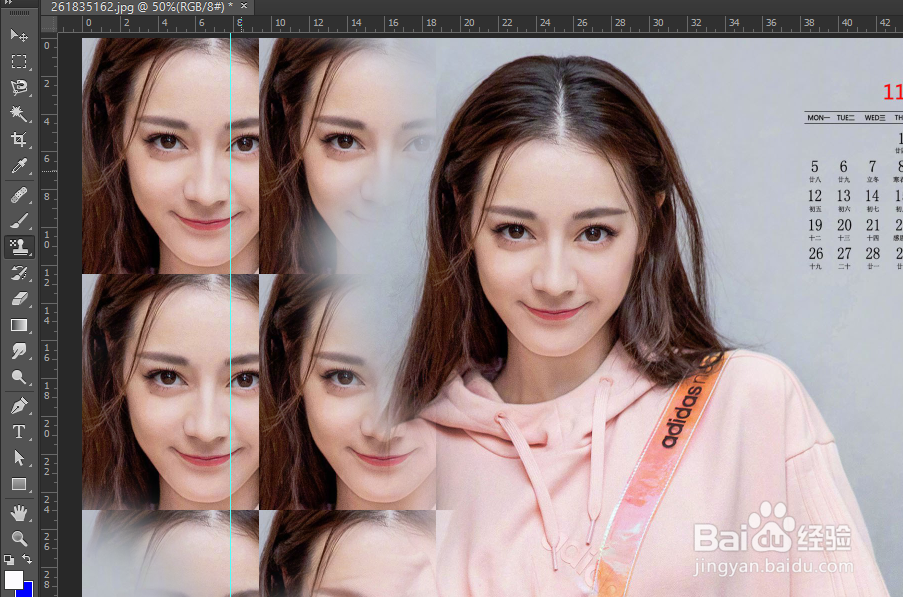Select the Rectangular Marquee tool
This screenshot has width=903, height=597.
coord(19,62)
